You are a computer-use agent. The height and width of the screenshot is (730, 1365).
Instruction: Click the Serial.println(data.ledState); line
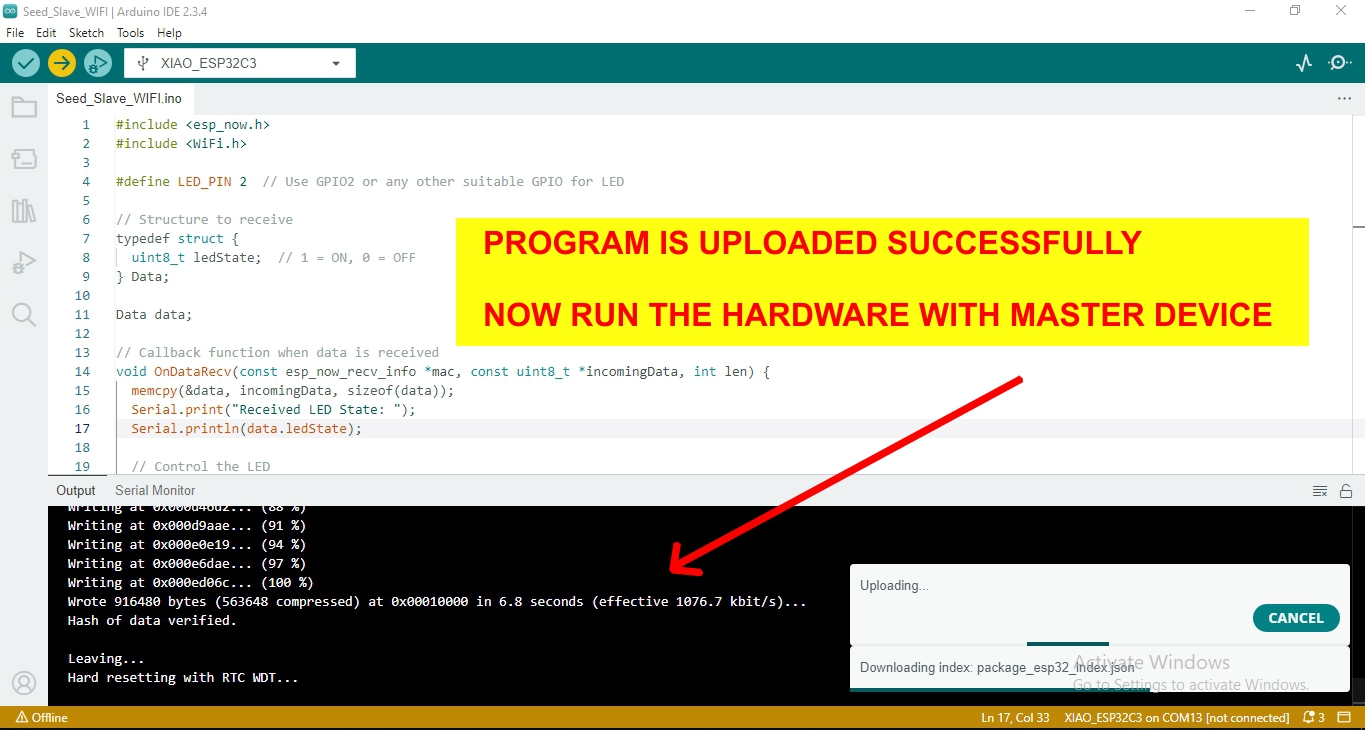pyautogui.click(x=246, y=428)
